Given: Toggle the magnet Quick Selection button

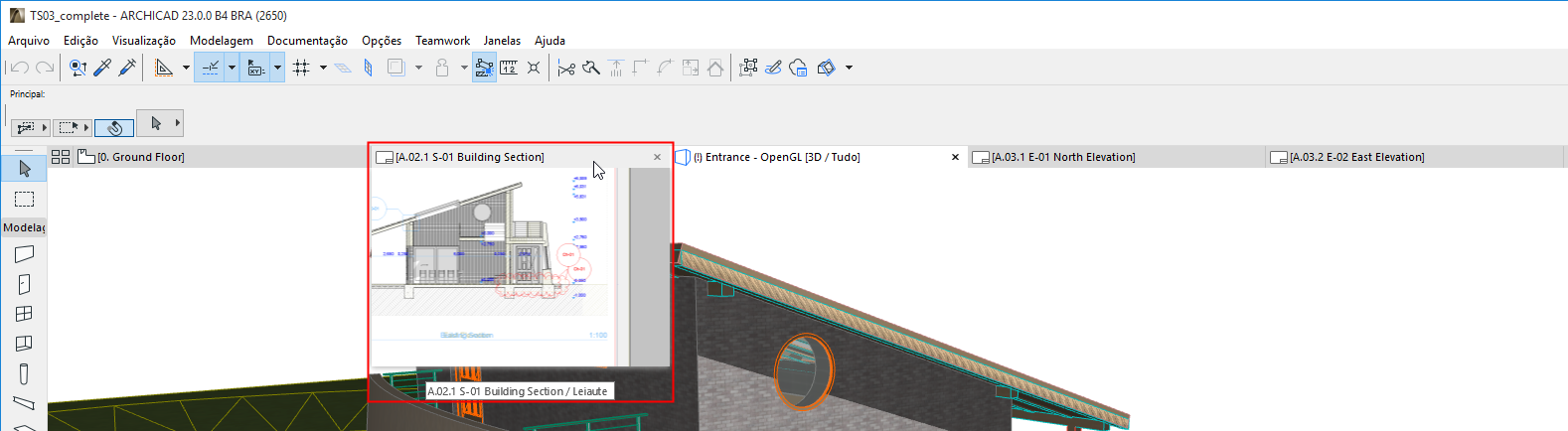Looking at the screenshot, I should (x=114, y=127).
